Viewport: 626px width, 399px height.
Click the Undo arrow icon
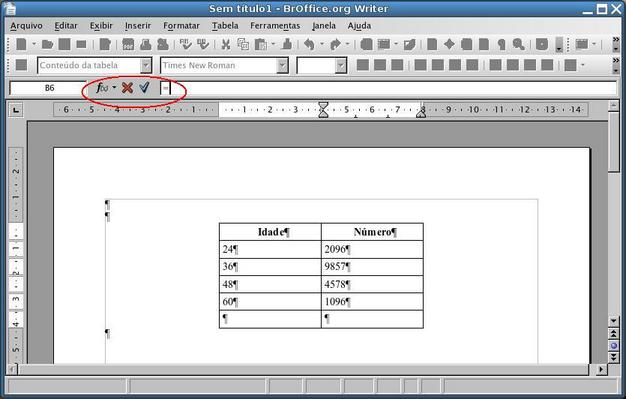(x=309, y=44)
